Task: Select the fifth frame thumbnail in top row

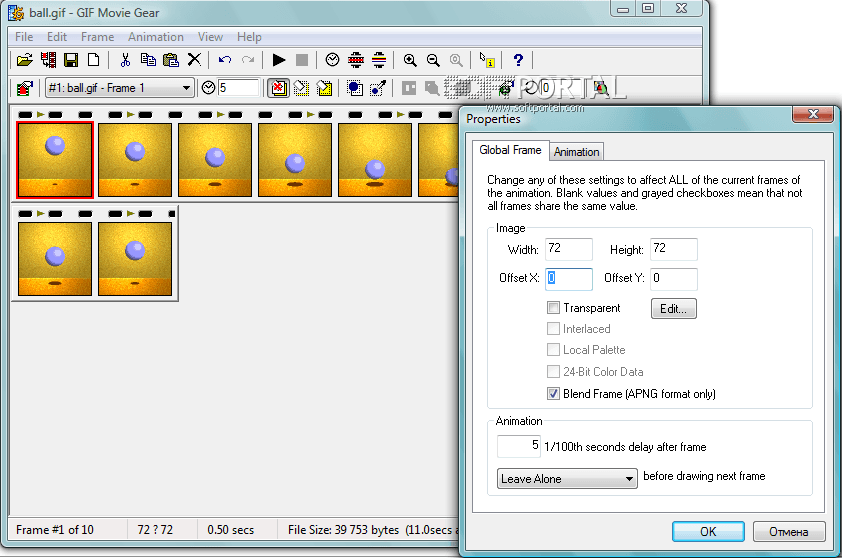Action: [x=375, y=160]
